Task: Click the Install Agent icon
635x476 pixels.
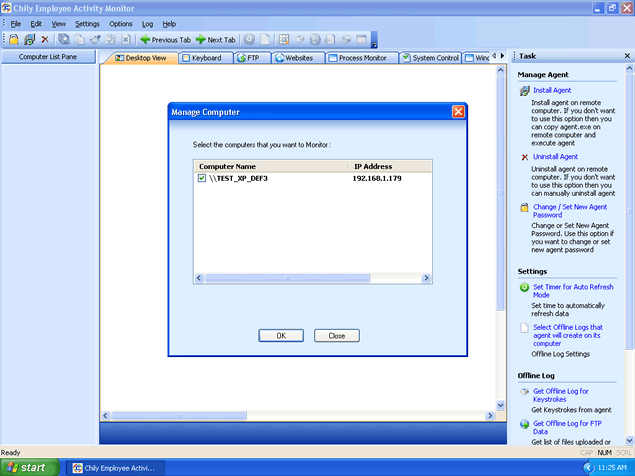Action: 525,91
